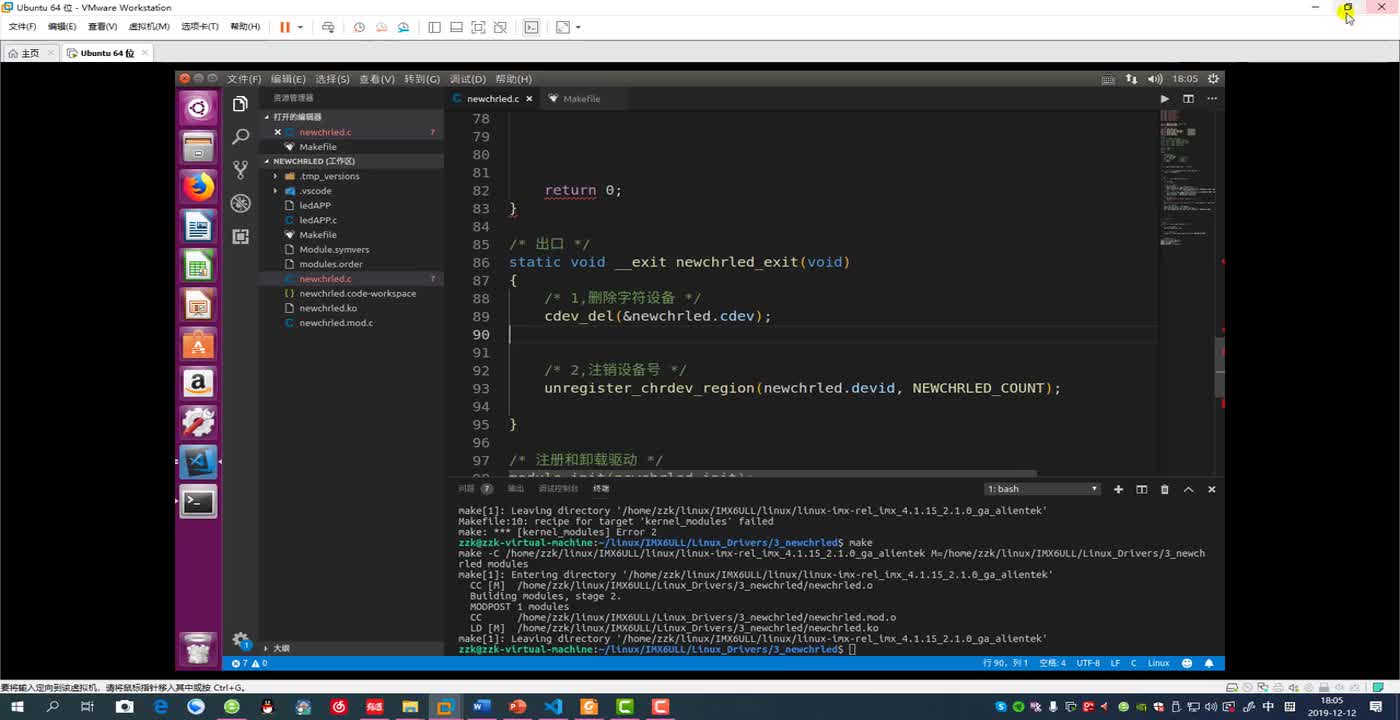Open the Explorer view in VS Code activity bar
The height and width of the screenshot is (720, 1400).
pos(240,104)
